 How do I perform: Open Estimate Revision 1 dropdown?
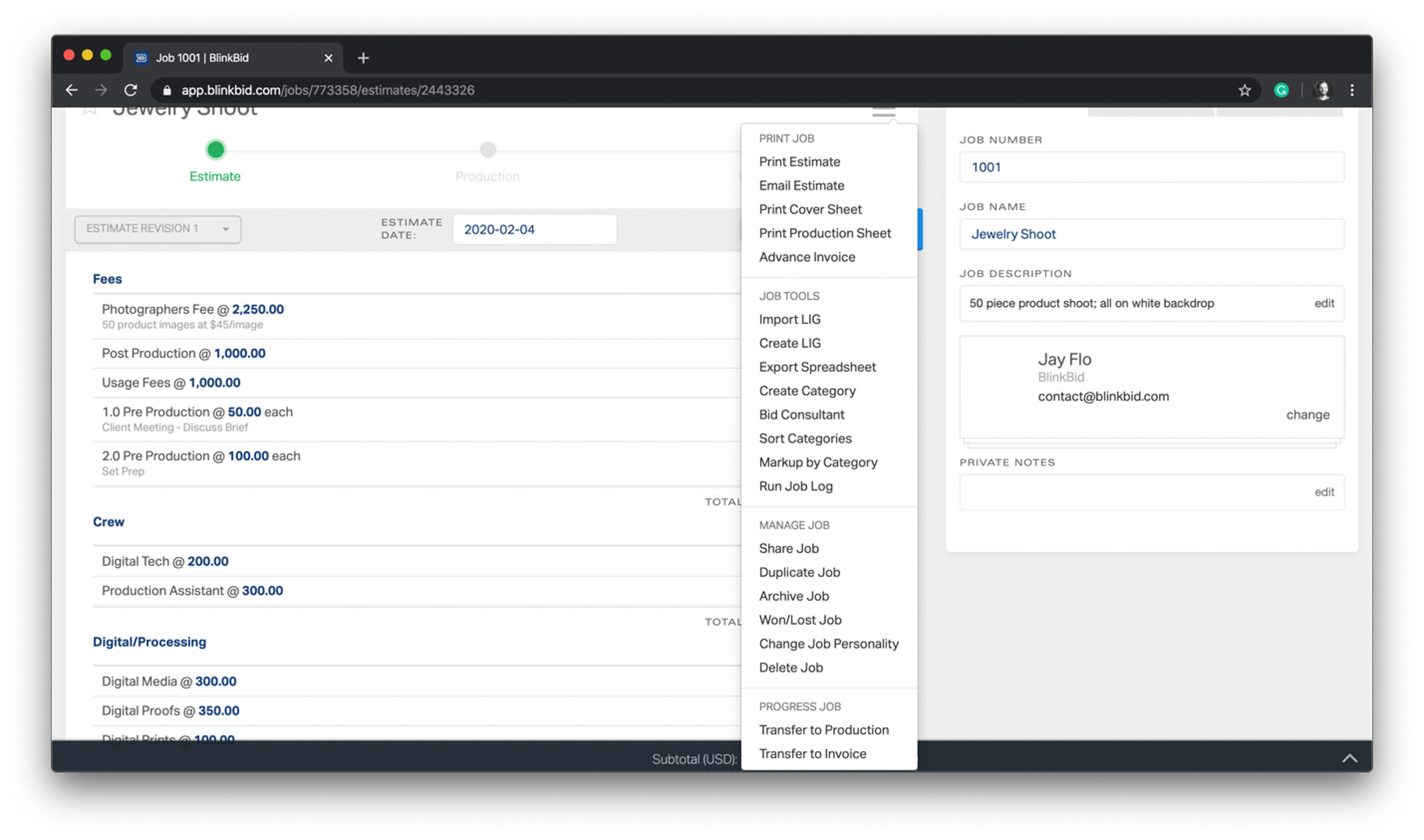point(158,229)
